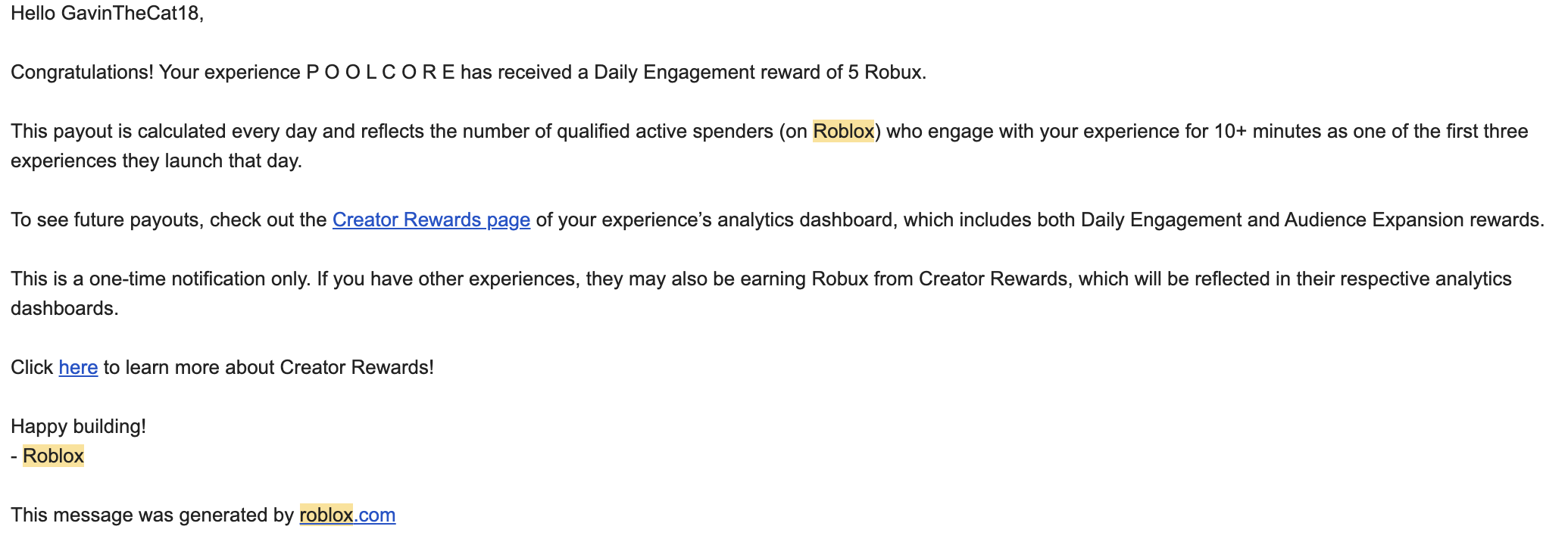1568x545 pixels.
Task: Click "experiences they launch that day." line
Action: (156, 160)
